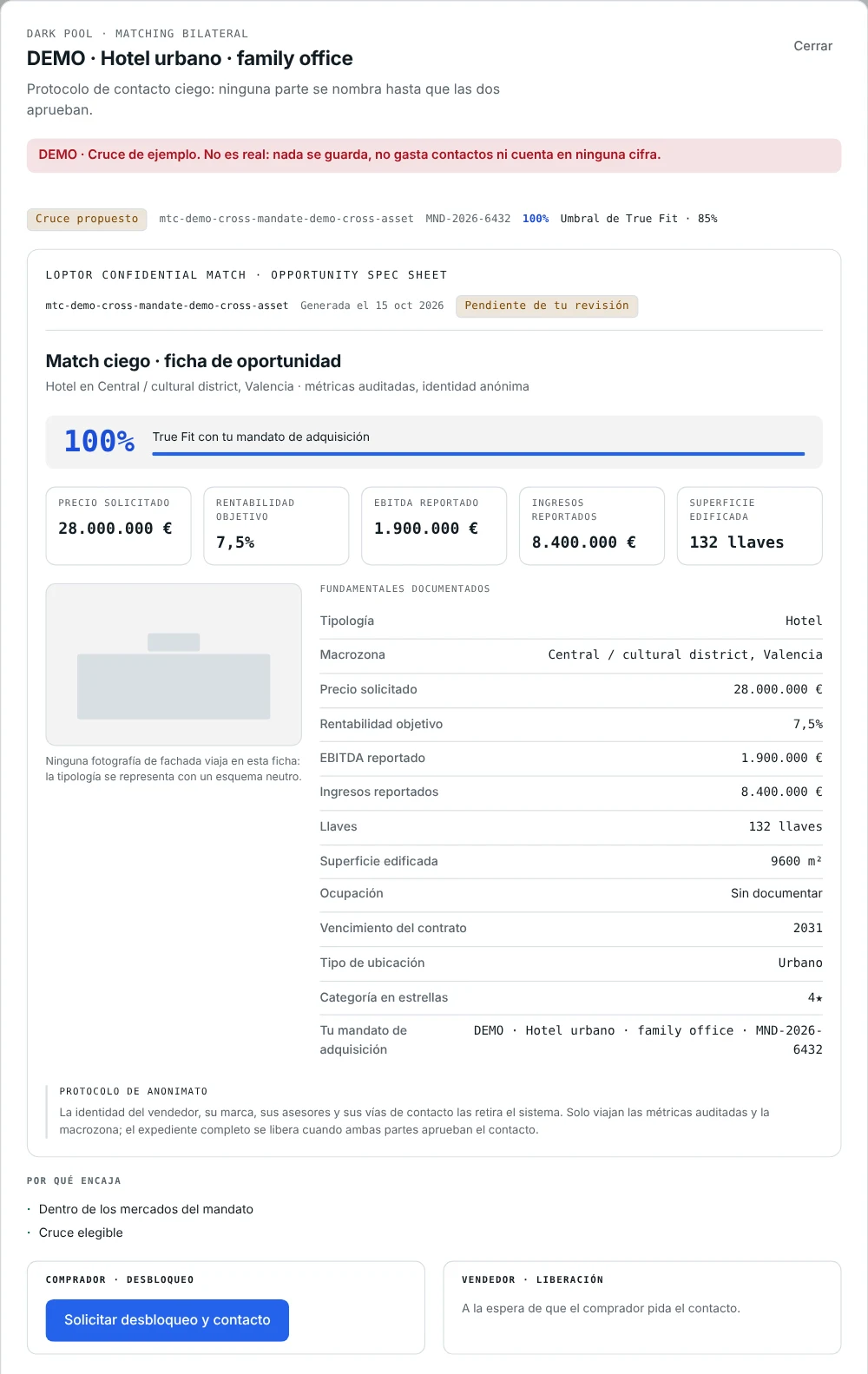Click the Pendiente de tu revisión badge
Screen dimensions: 868x1374
547,306
